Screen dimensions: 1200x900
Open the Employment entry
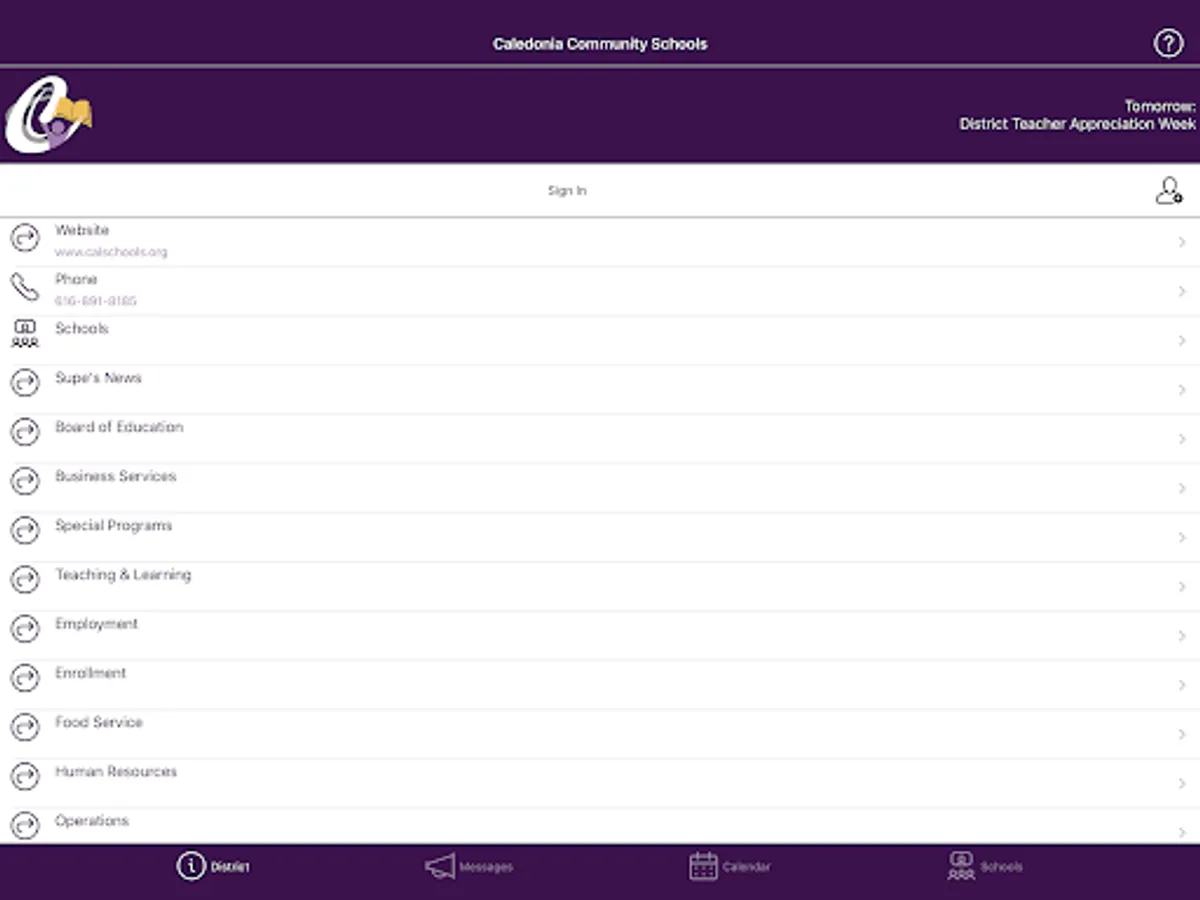[x=600, y=635]
